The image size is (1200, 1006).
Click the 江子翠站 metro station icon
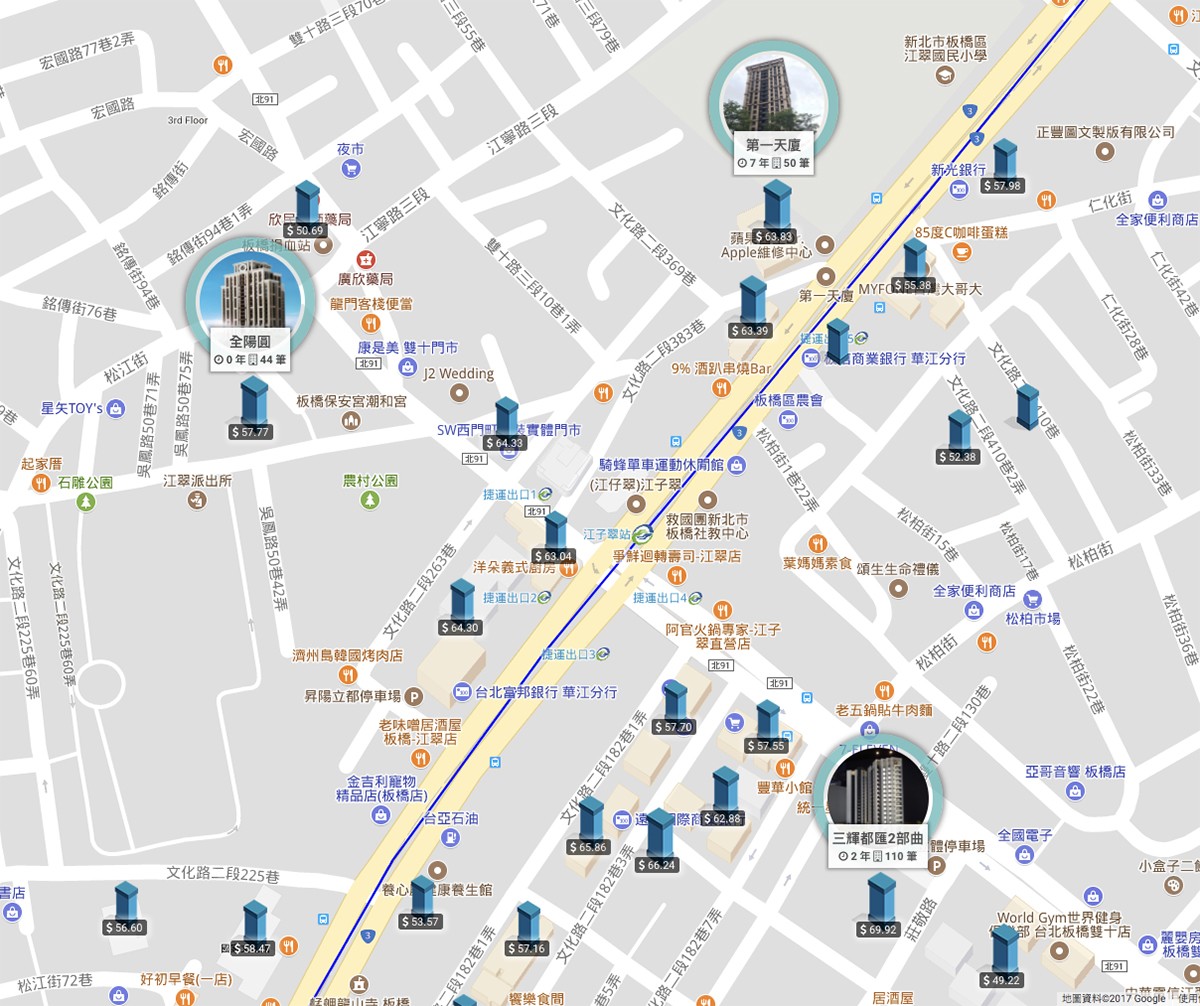coord(641,535)
